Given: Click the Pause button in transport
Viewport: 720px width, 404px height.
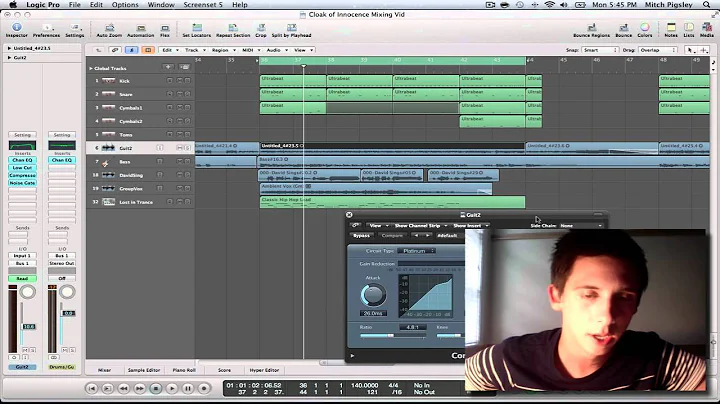Looking at the screenshot, I should [188, 388].
